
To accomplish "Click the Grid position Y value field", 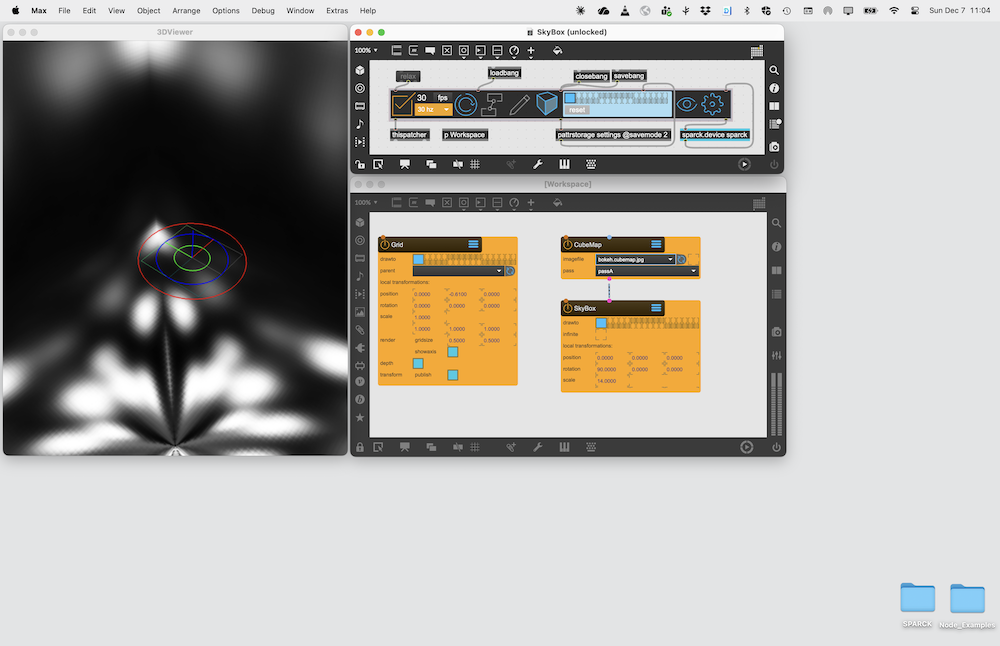I will point(459,294).
